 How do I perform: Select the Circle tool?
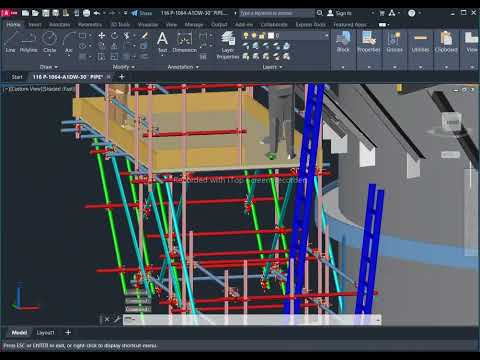tap(50, 42)
